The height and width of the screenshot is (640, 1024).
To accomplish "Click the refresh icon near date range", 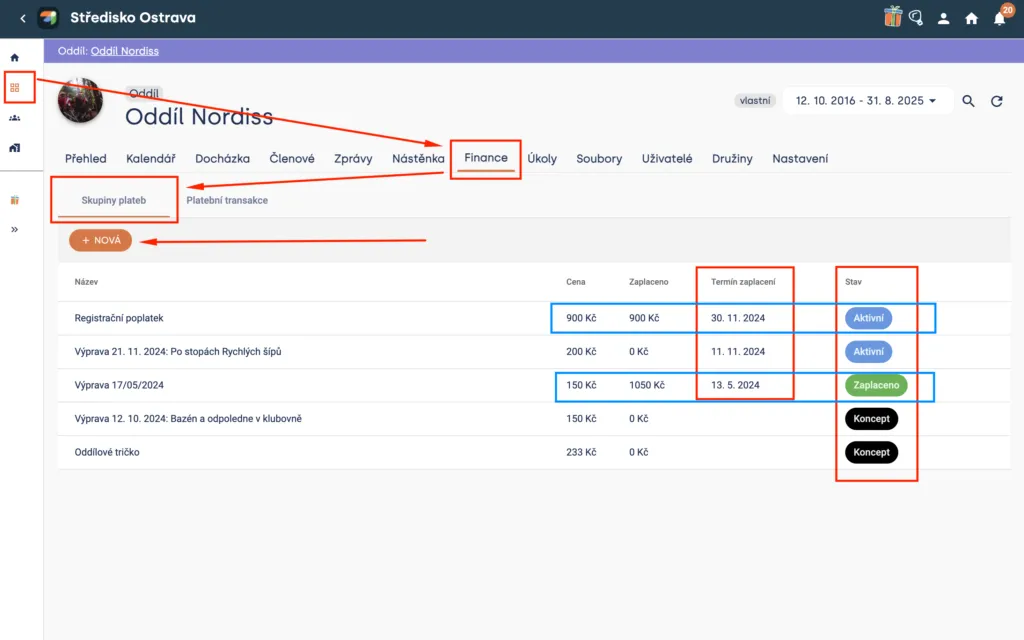I will point(997,101).
